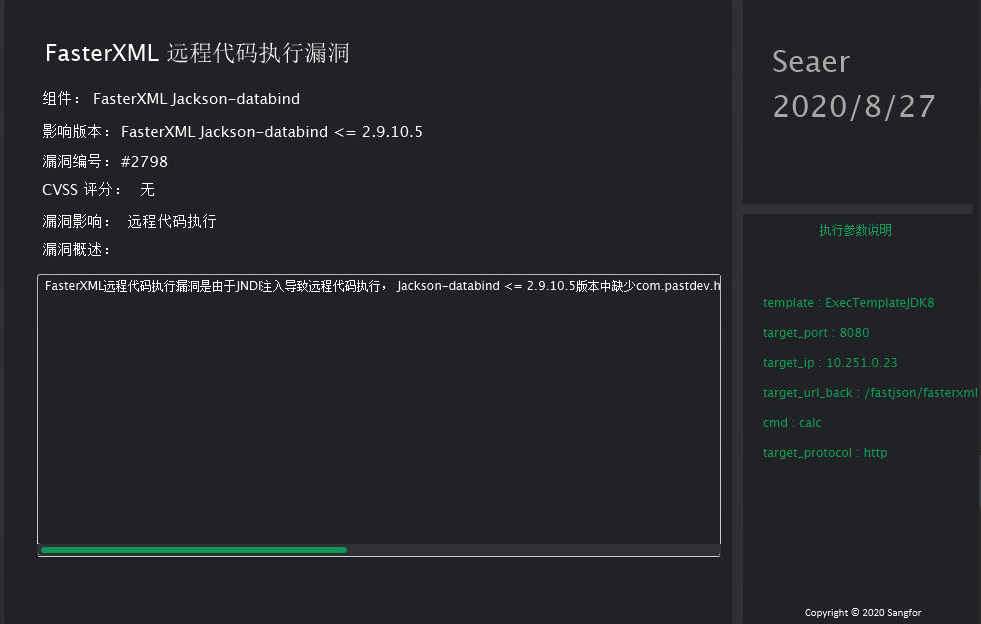Select the JNDI injection description text
This screenshot has height=624, width=981.
point(380,285)
